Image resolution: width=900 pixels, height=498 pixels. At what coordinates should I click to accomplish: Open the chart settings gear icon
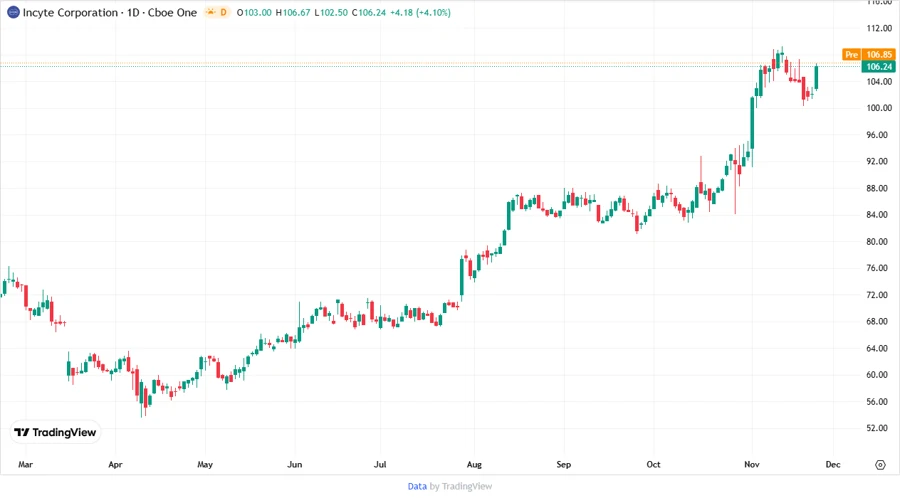click(x=880, y=465)
